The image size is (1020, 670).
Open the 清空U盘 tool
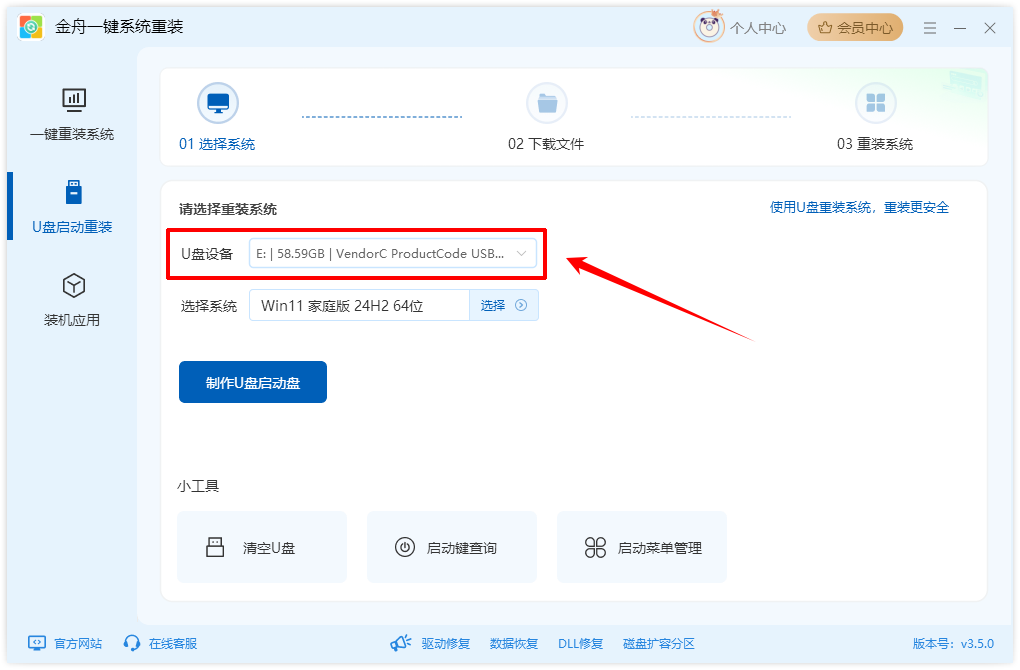pyautogui.click(x=262, y=547)
